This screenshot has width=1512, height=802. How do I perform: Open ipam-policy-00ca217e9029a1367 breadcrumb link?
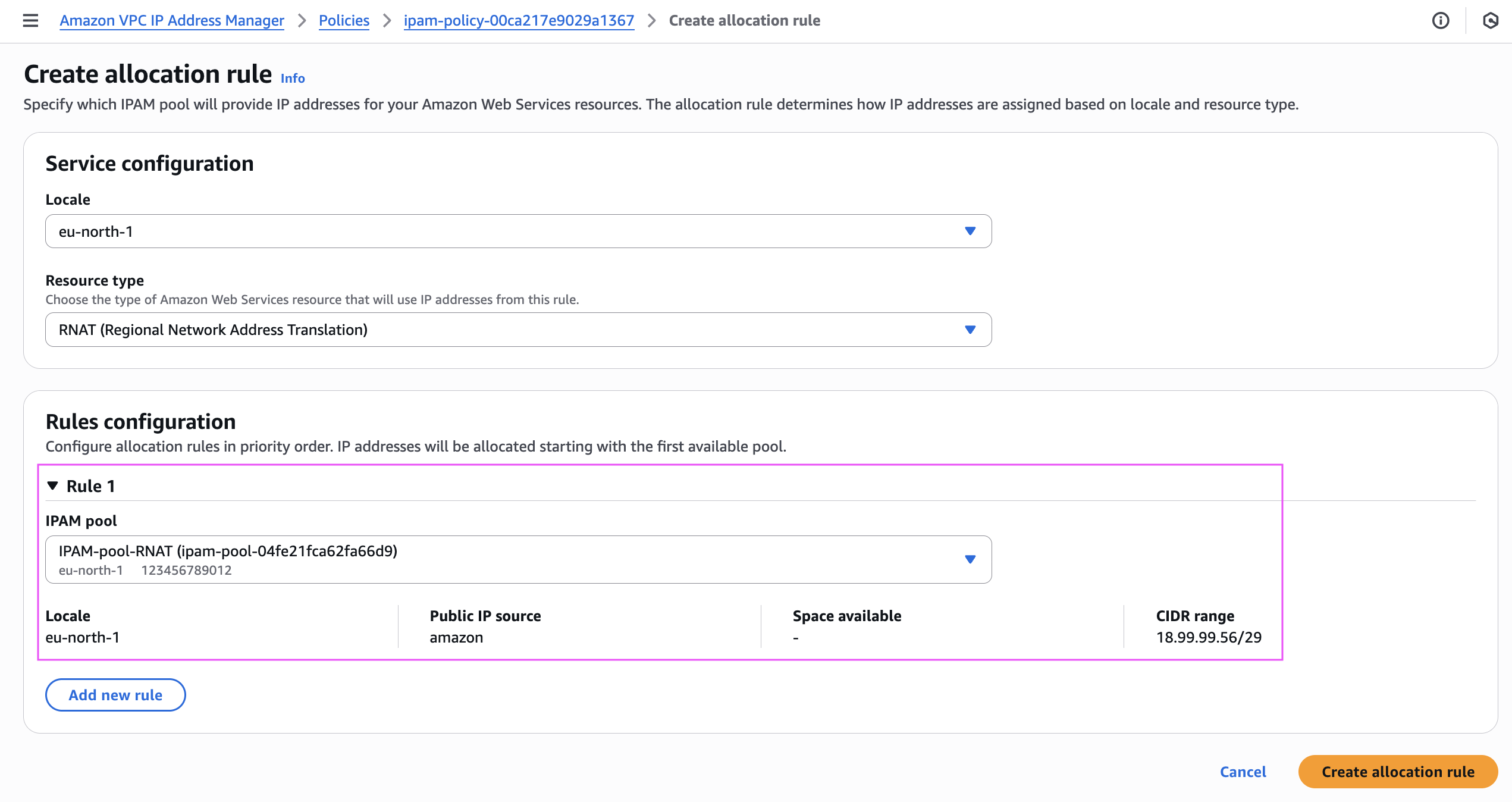(x=519, y=21)
